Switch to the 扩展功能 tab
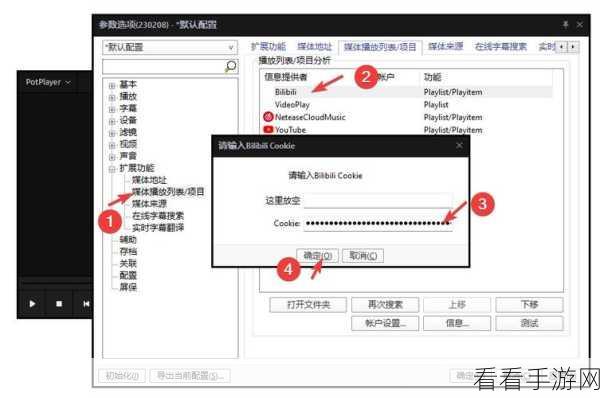 268,47
